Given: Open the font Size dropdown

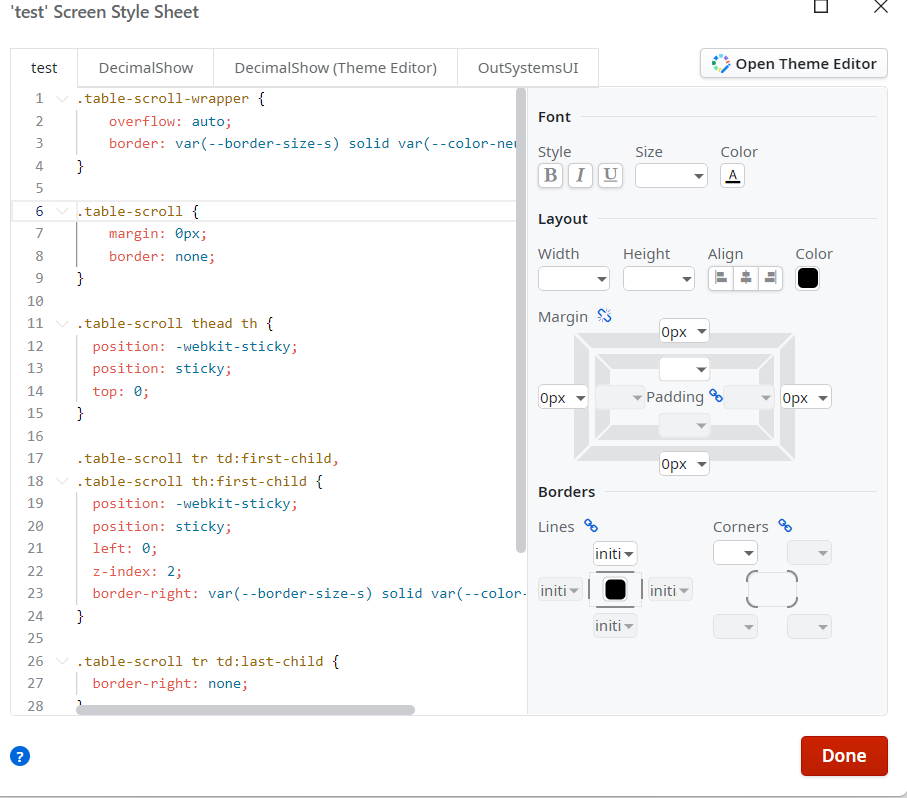Looking at the screenshot, I should 671,176.
